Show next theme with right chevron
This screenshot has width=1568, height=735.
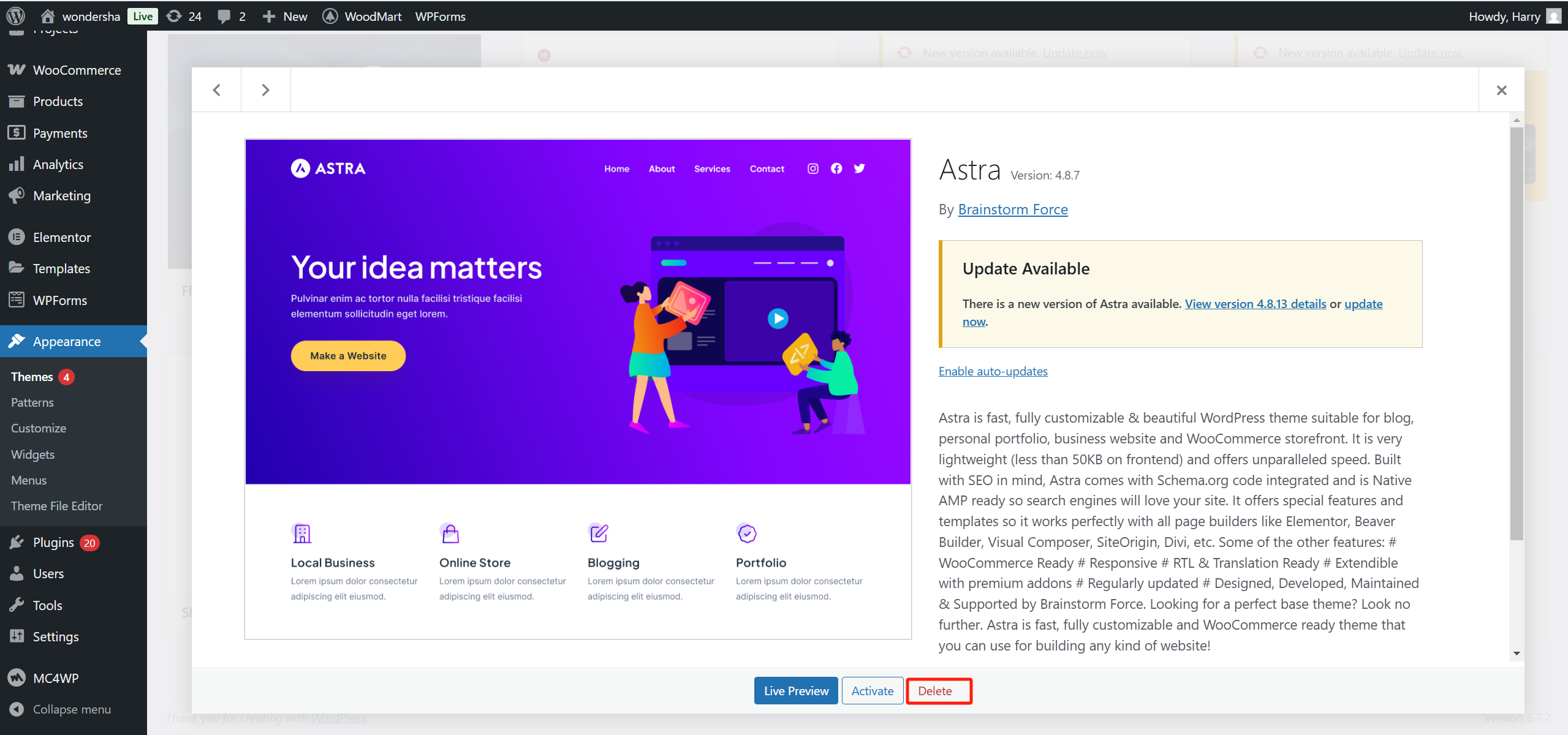(265, 90)
